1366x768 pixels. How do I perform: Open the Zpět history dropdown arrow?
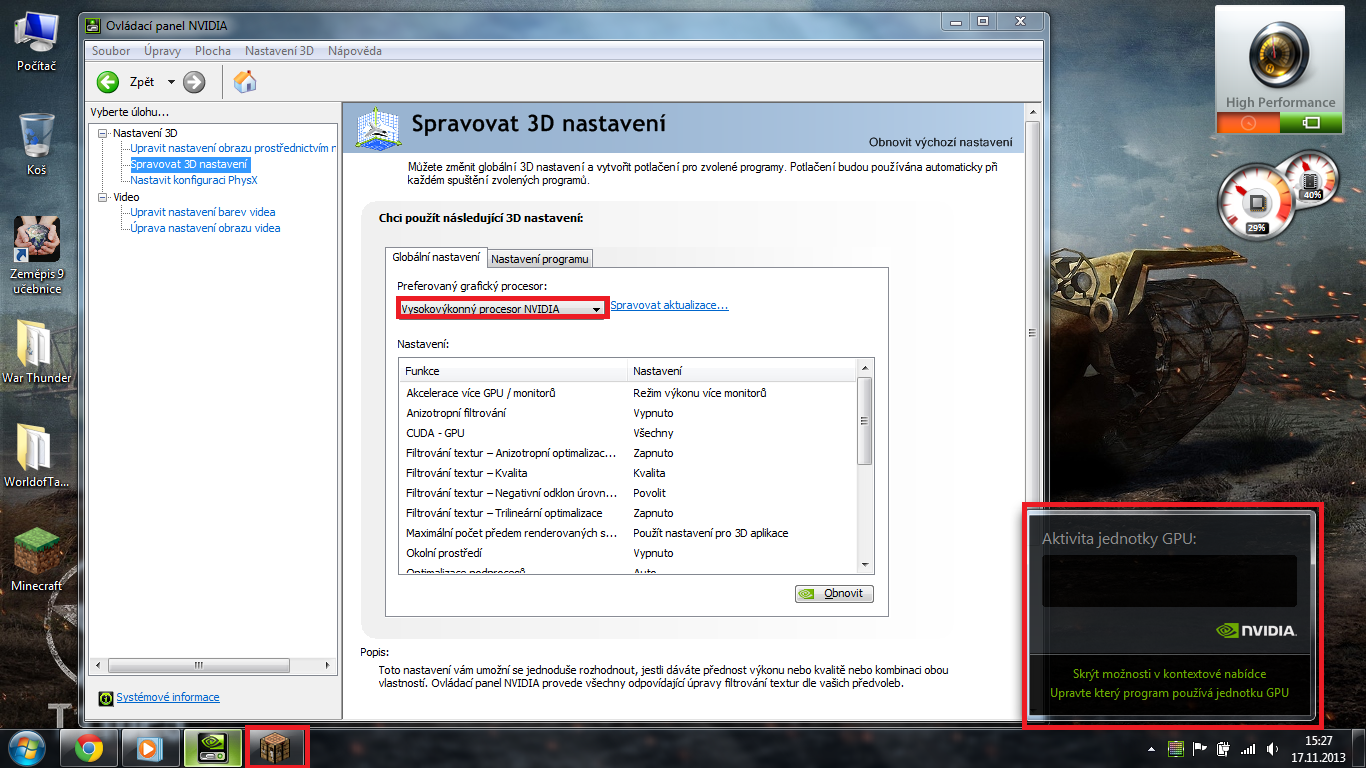(171, 82)
